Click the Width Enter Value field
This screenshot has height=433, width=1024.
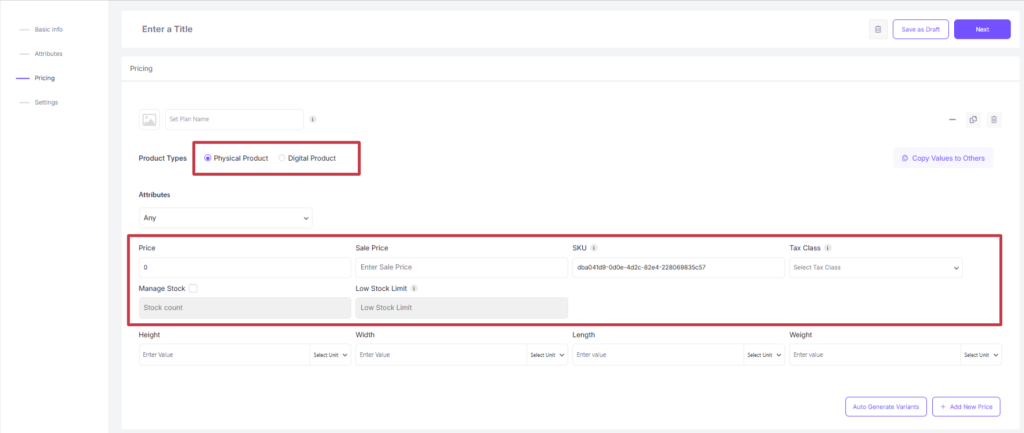point(441,355)
